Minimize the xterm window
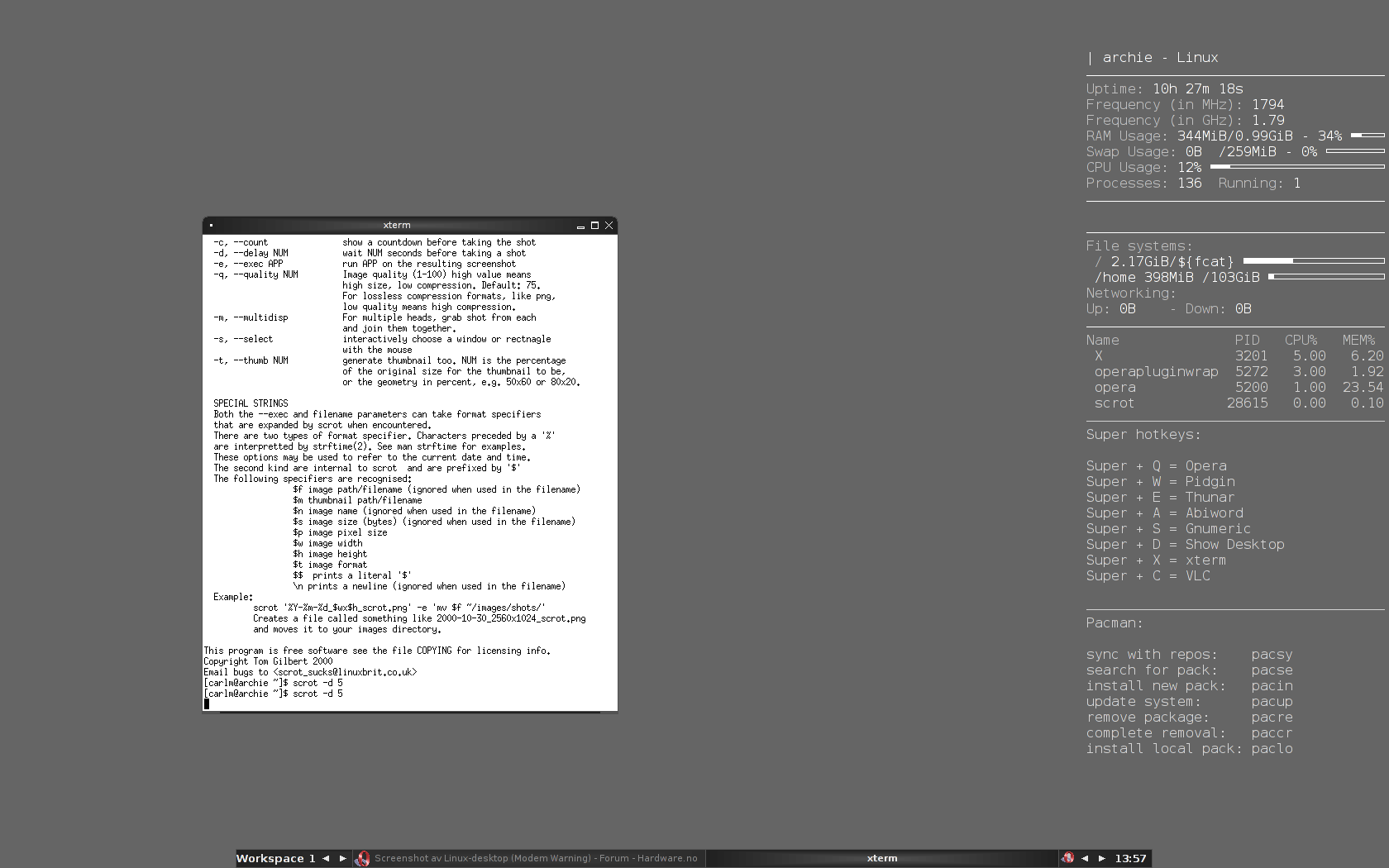The image size is (1389, 868). (x=580, y=226)
